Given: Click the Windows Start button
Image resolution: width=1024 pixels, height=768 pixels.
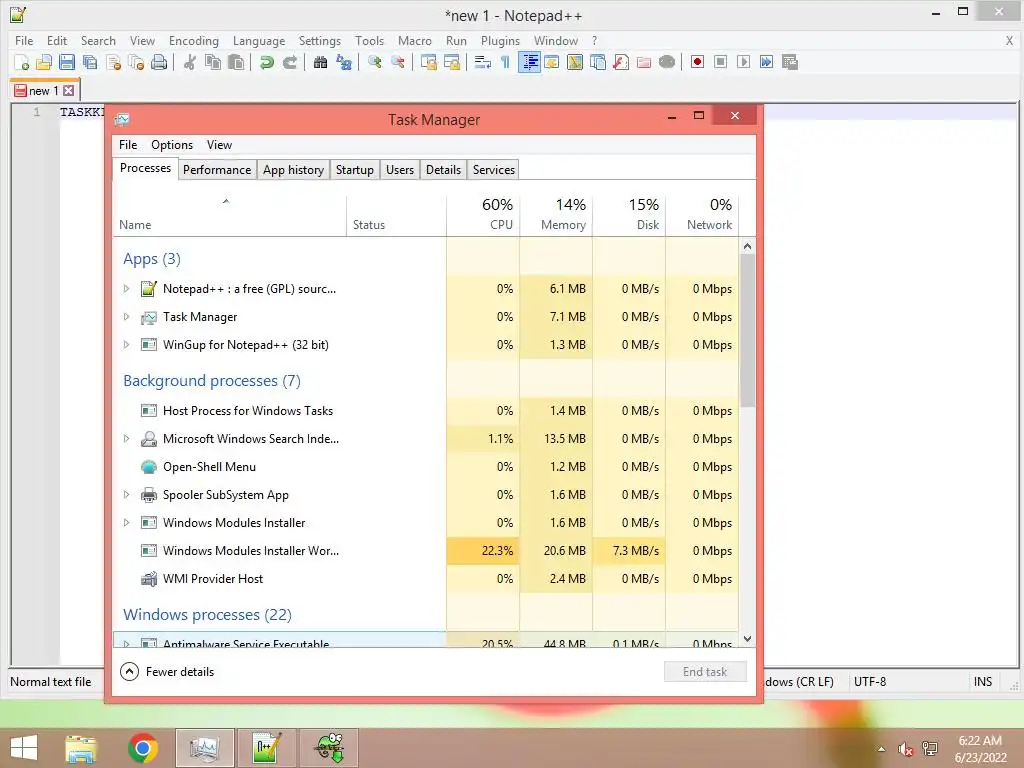Looking at the screenshot, I should click(24, 748).
